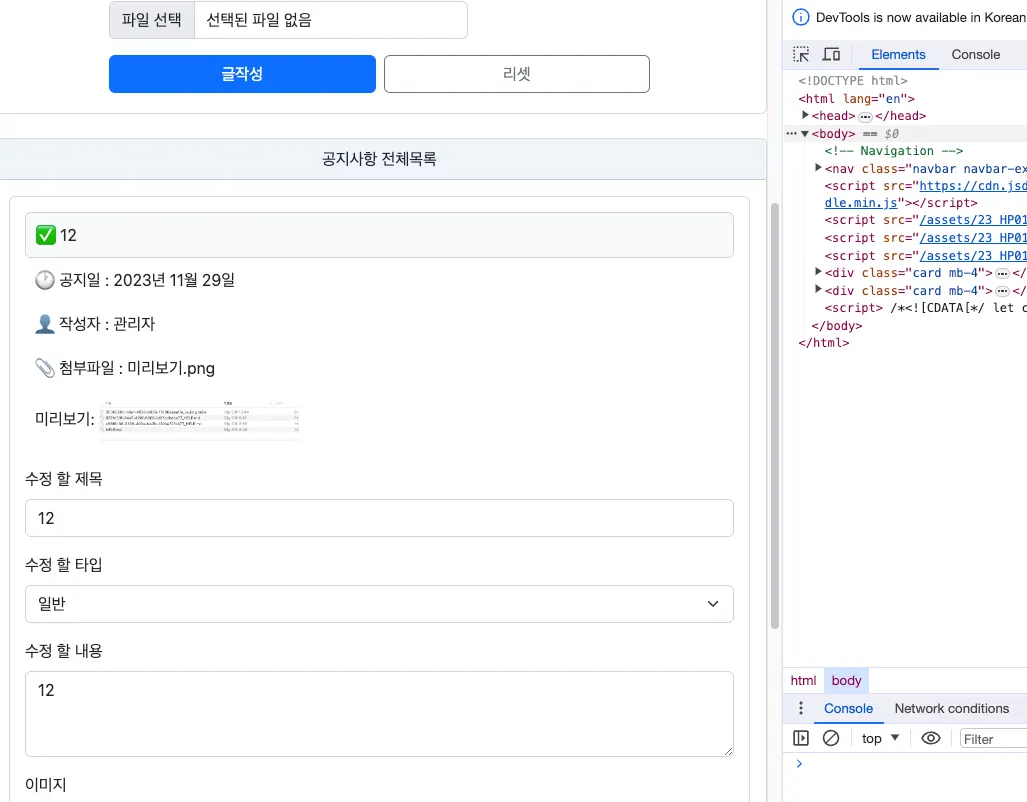
Task: Open the dle.min.js link
Action: (x=861, y=203)
